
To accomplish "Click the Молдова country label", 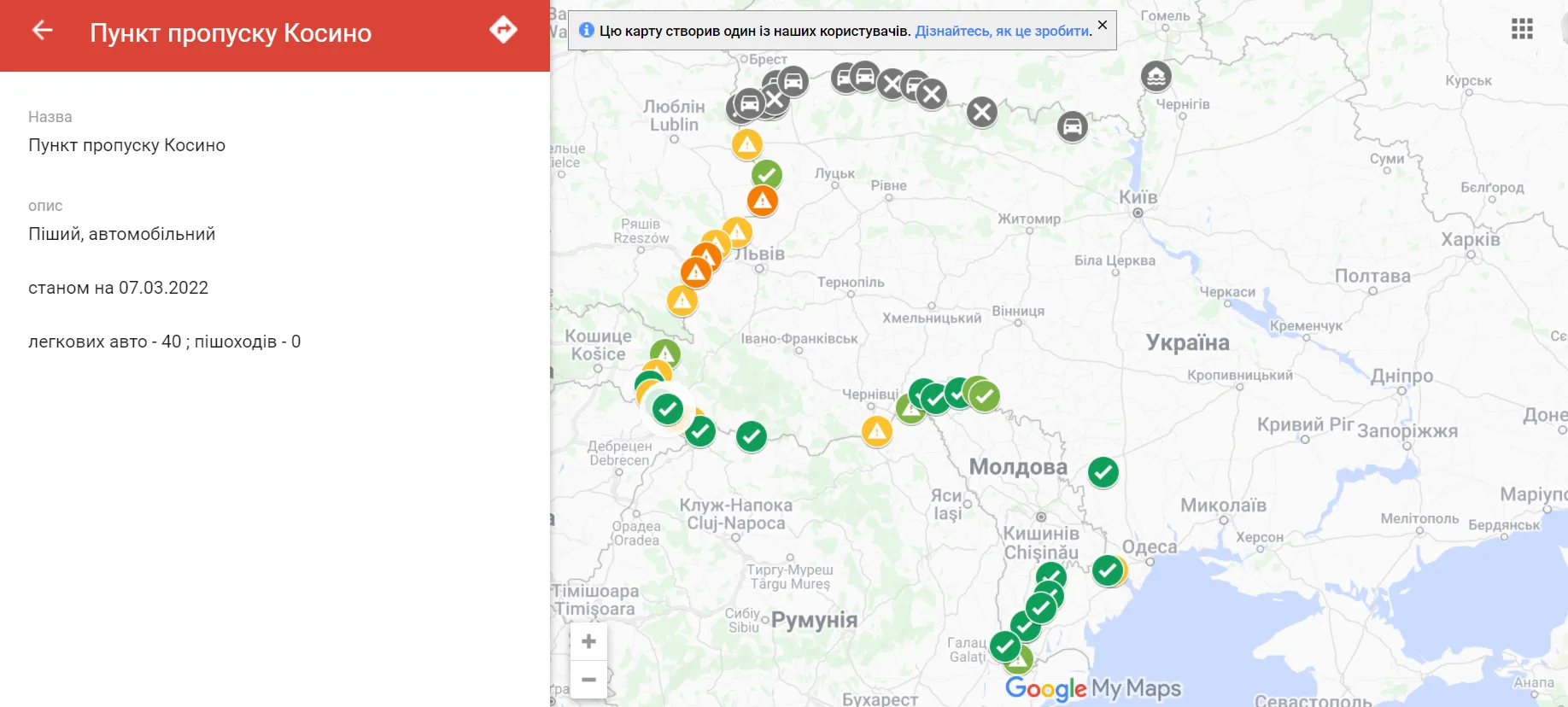I will 1018,467.
